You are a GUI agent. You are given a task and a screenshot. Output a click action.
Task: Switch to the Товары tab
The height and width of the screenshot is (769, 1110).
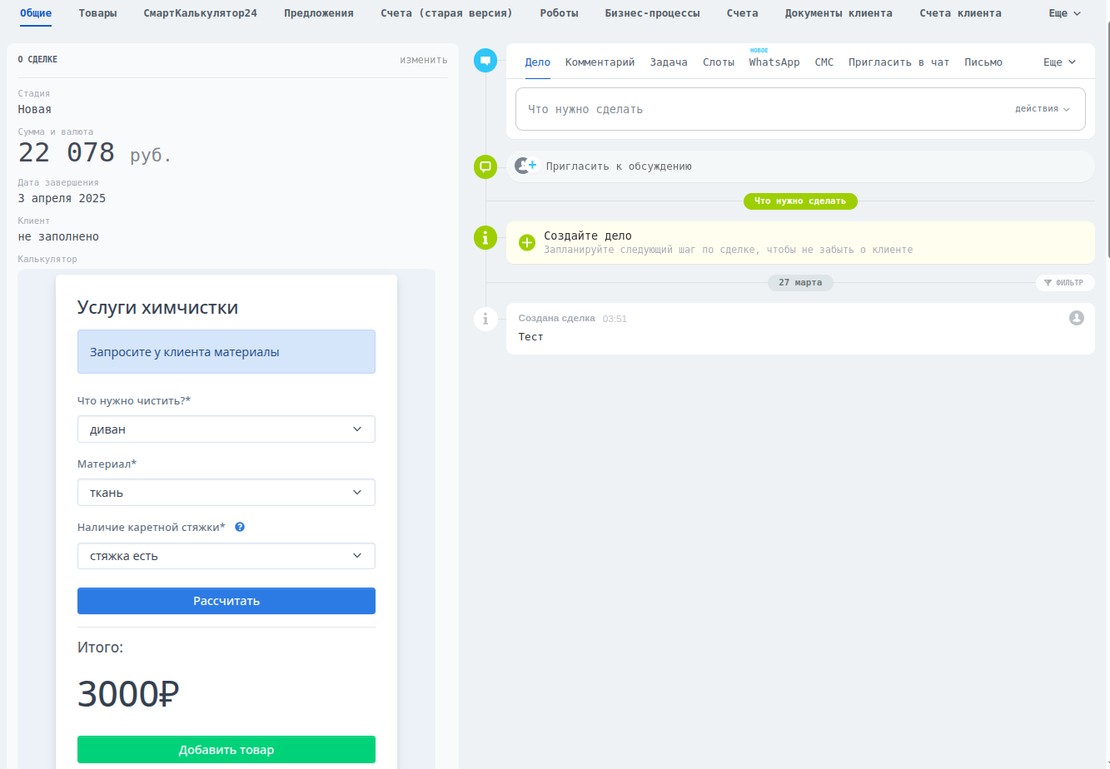(98, 13)
